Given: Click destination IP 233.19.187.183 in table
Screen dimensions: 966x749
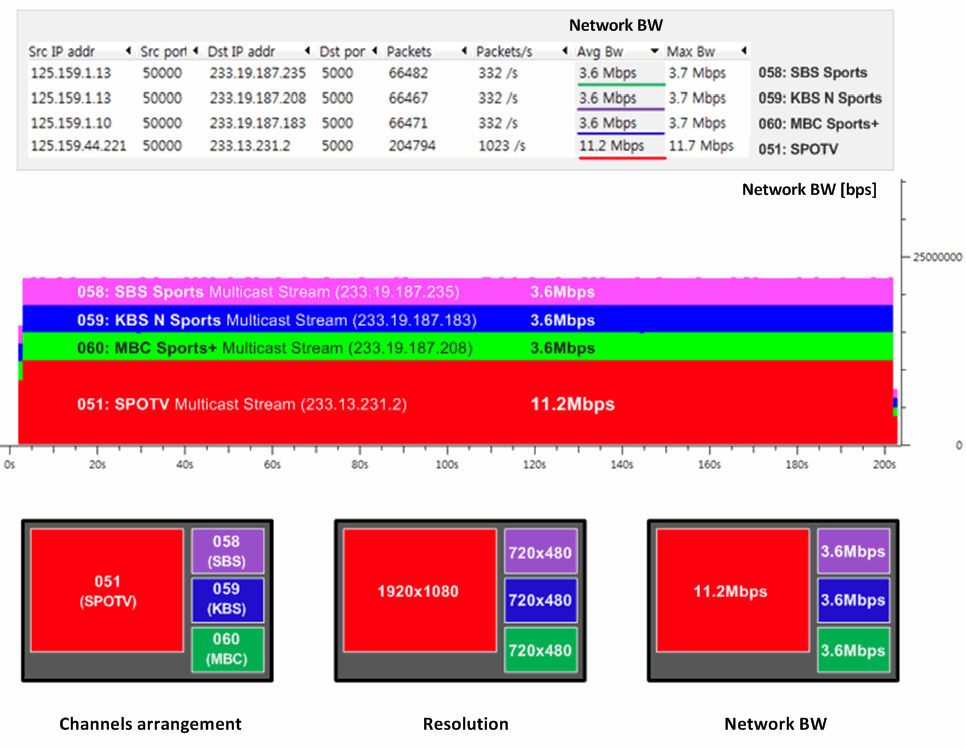Looking at the screenshot, I should [258, 123].
